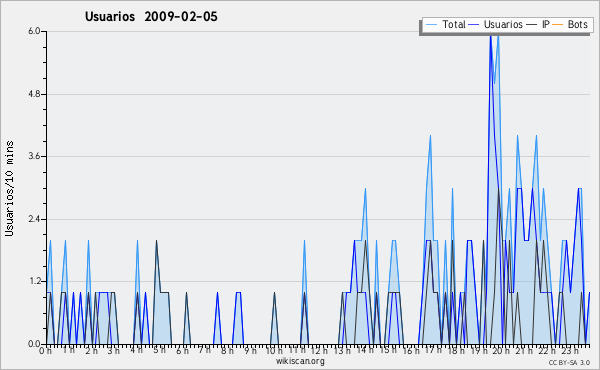
Task: Click the '21 h' x-axis label
Action: pos(525,351)
